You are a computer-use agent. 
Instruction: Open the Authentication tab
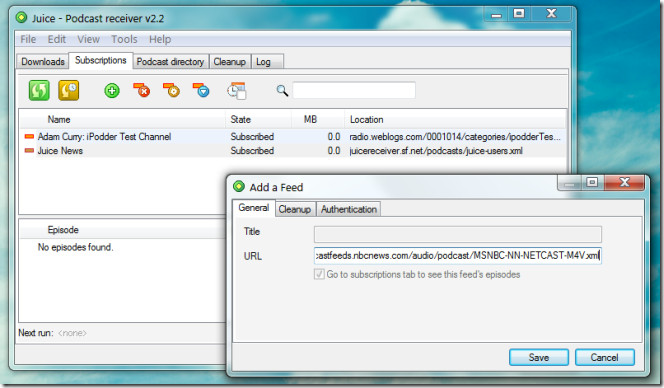pos(349,209)
